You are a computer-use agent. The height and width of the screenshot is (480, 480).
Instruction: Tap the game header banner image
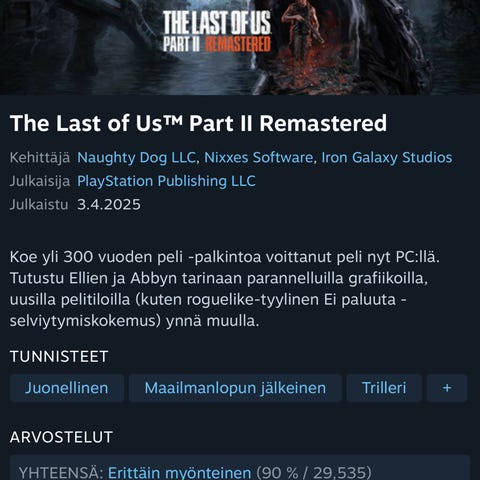[x=240, y=47]
